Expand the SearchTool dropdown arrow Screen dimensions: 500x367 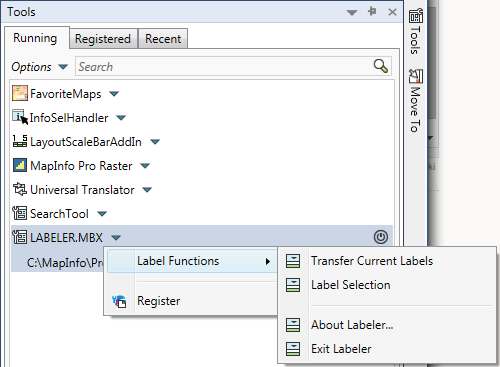point(102,214)
